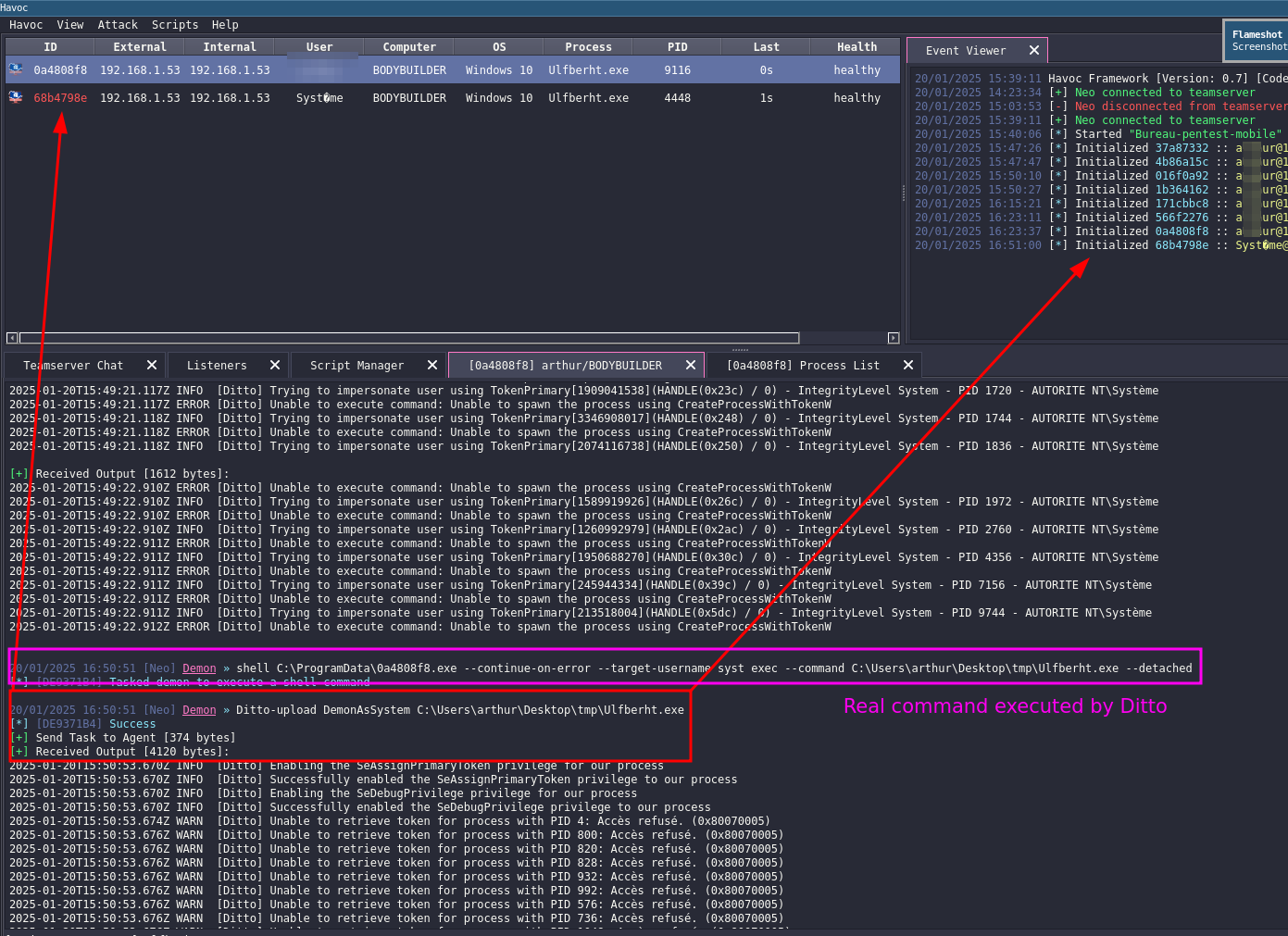Click Demon link in shell command line
Viewport: 1288px width, 936px height.
pos(199,668)
